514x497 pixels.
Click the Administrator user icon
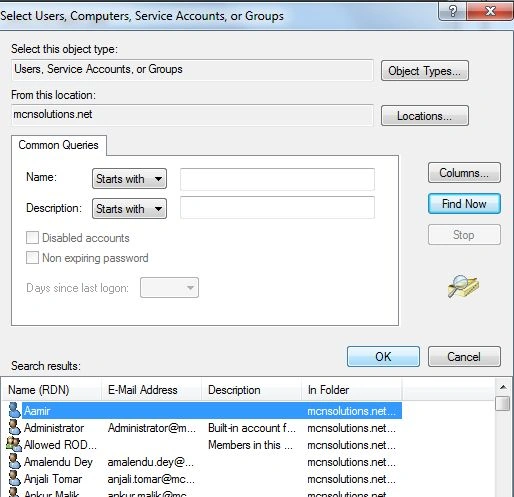point(14,428)
